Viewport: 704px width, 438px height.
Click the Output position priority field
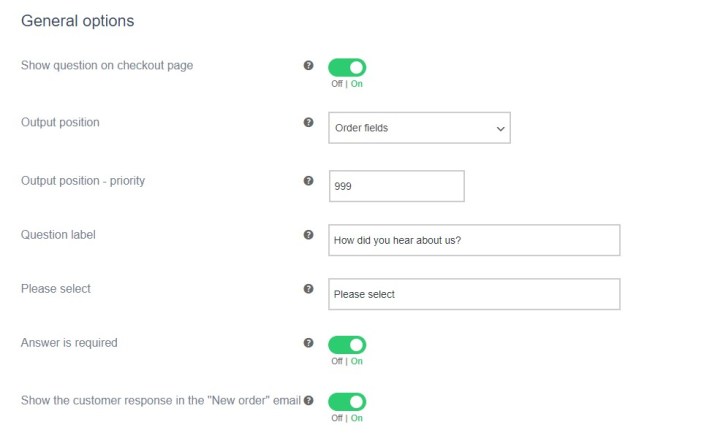tap(396, 186)
